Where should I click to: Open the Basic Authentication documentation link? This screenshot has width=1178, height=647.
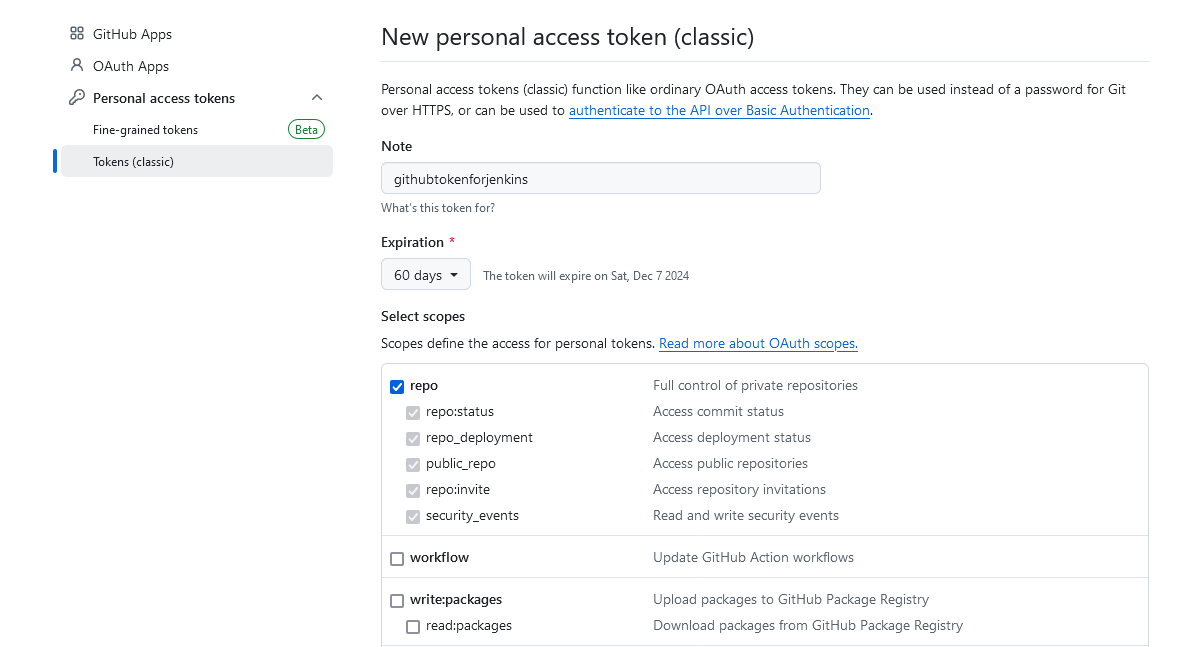[x=719, y=110]
